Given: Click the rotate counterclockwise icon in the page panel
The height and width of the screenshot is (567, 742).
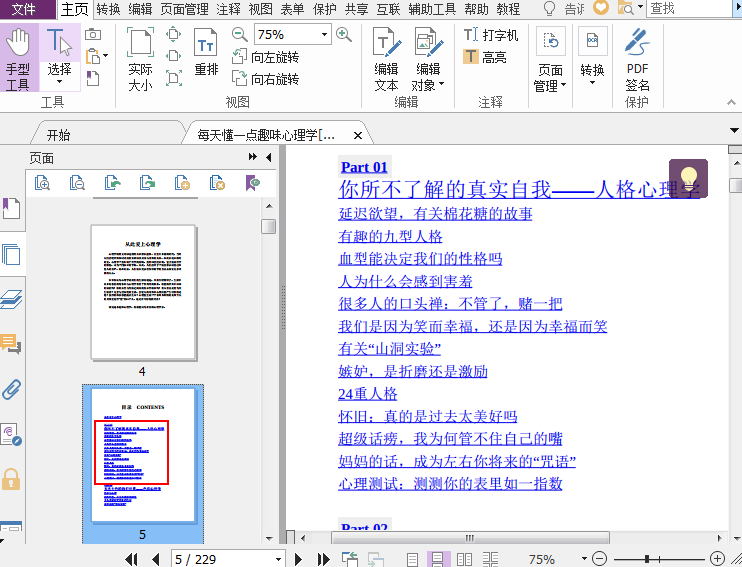Looking at the screenshot, I should tap(112, 183).
